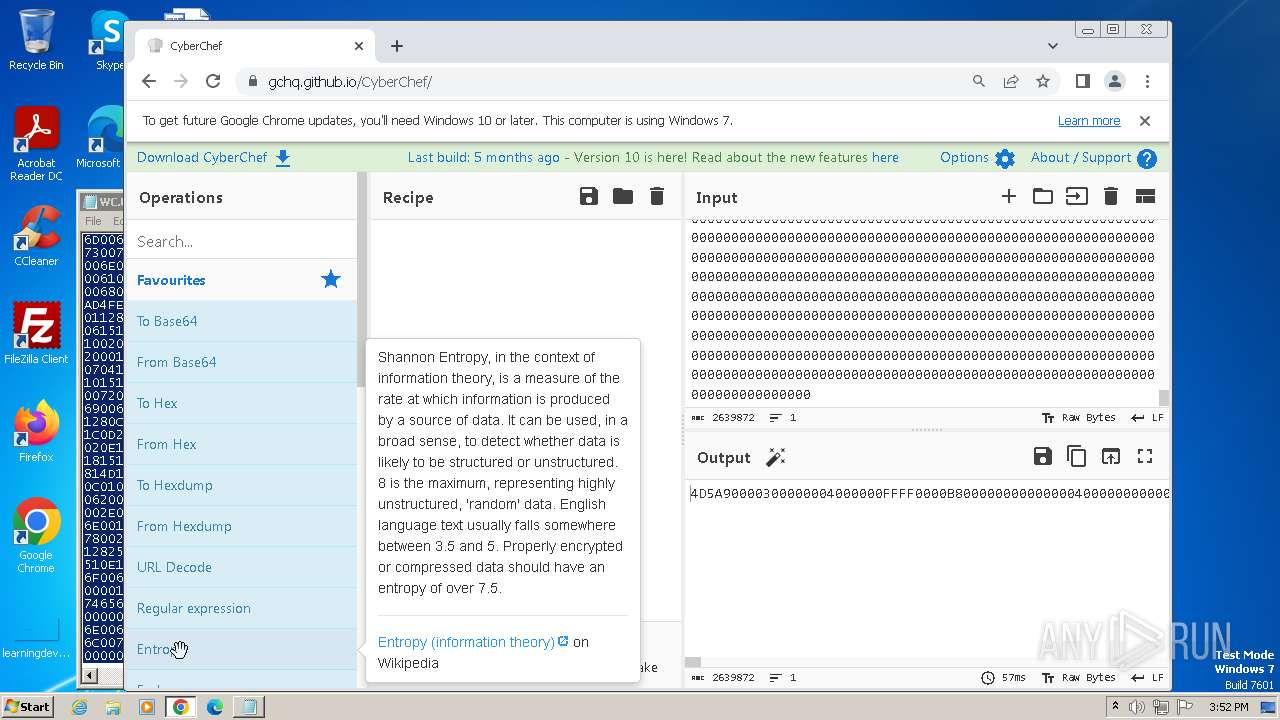Go back in Chrome
Screen dimensions: 1280x720
coord(149,82)
